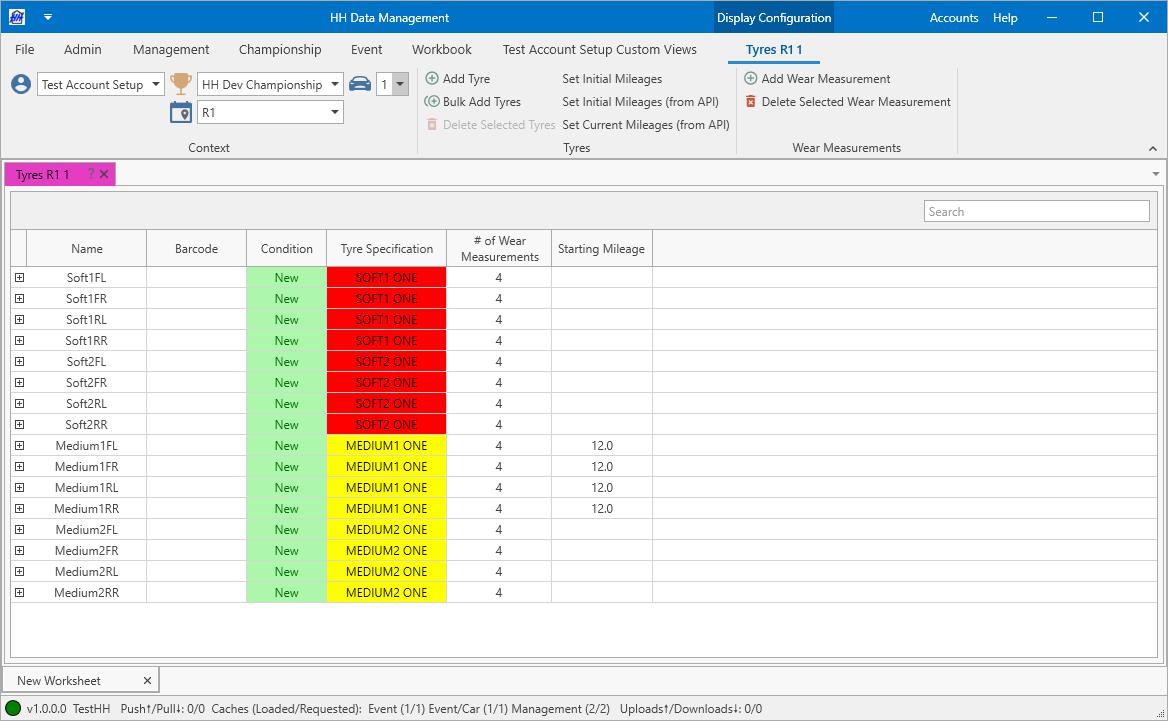This screenshot has height=721, width=1168.
Task: Click the championship trophy icon
Action: [181, 84]
